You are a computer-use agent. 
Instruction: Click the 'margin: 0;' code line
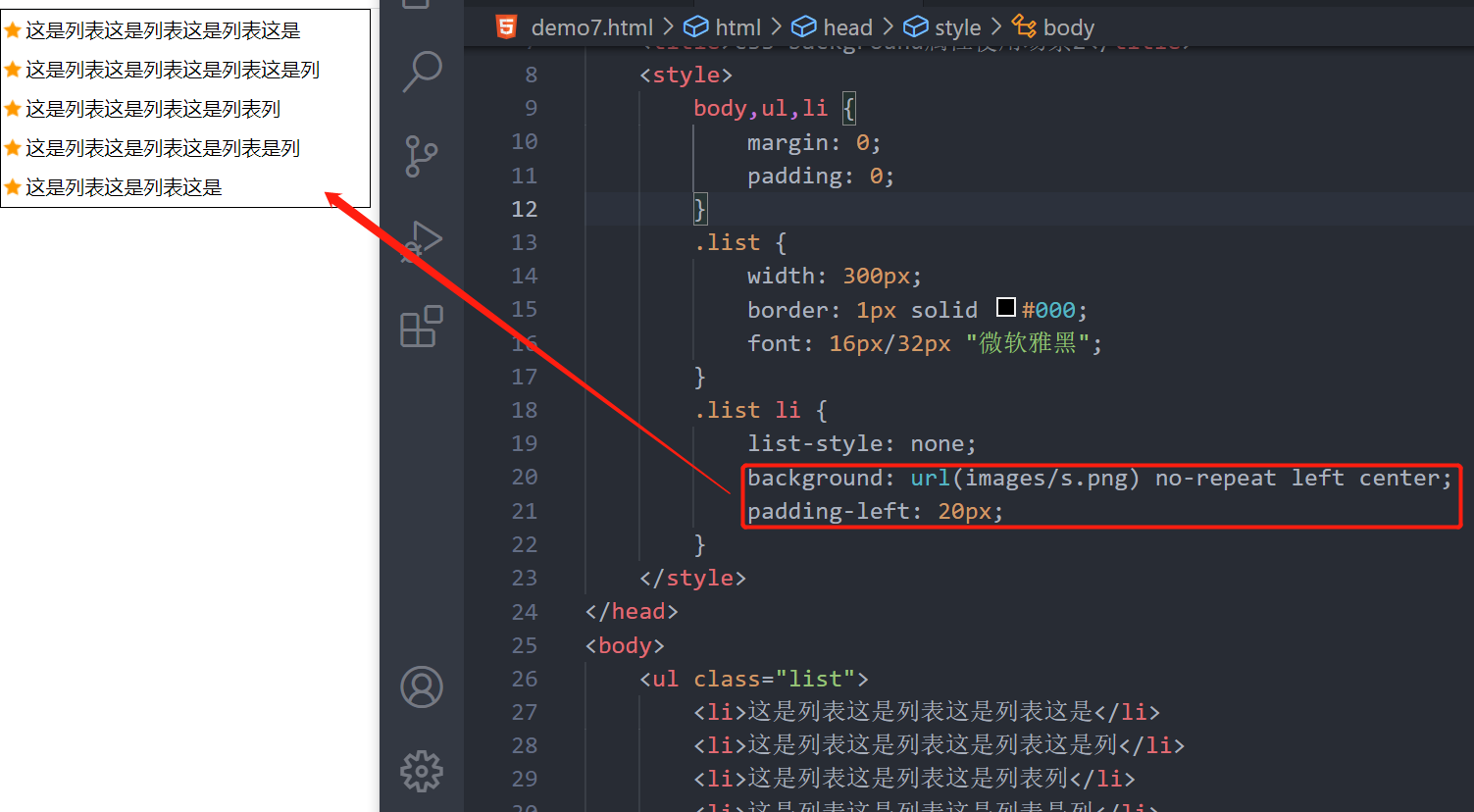(x=814, y=142)
